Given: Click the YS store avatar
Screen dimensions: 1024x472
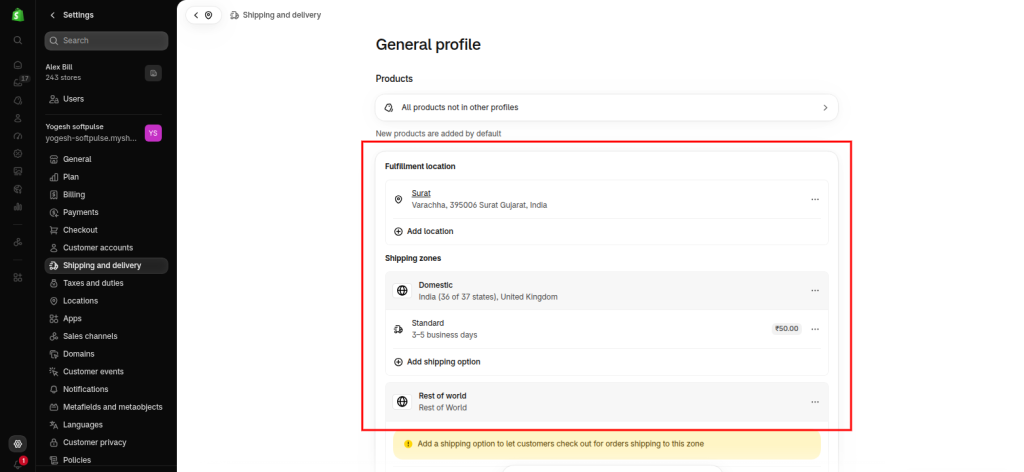Looking at the screenshot, I should [153, 133].
